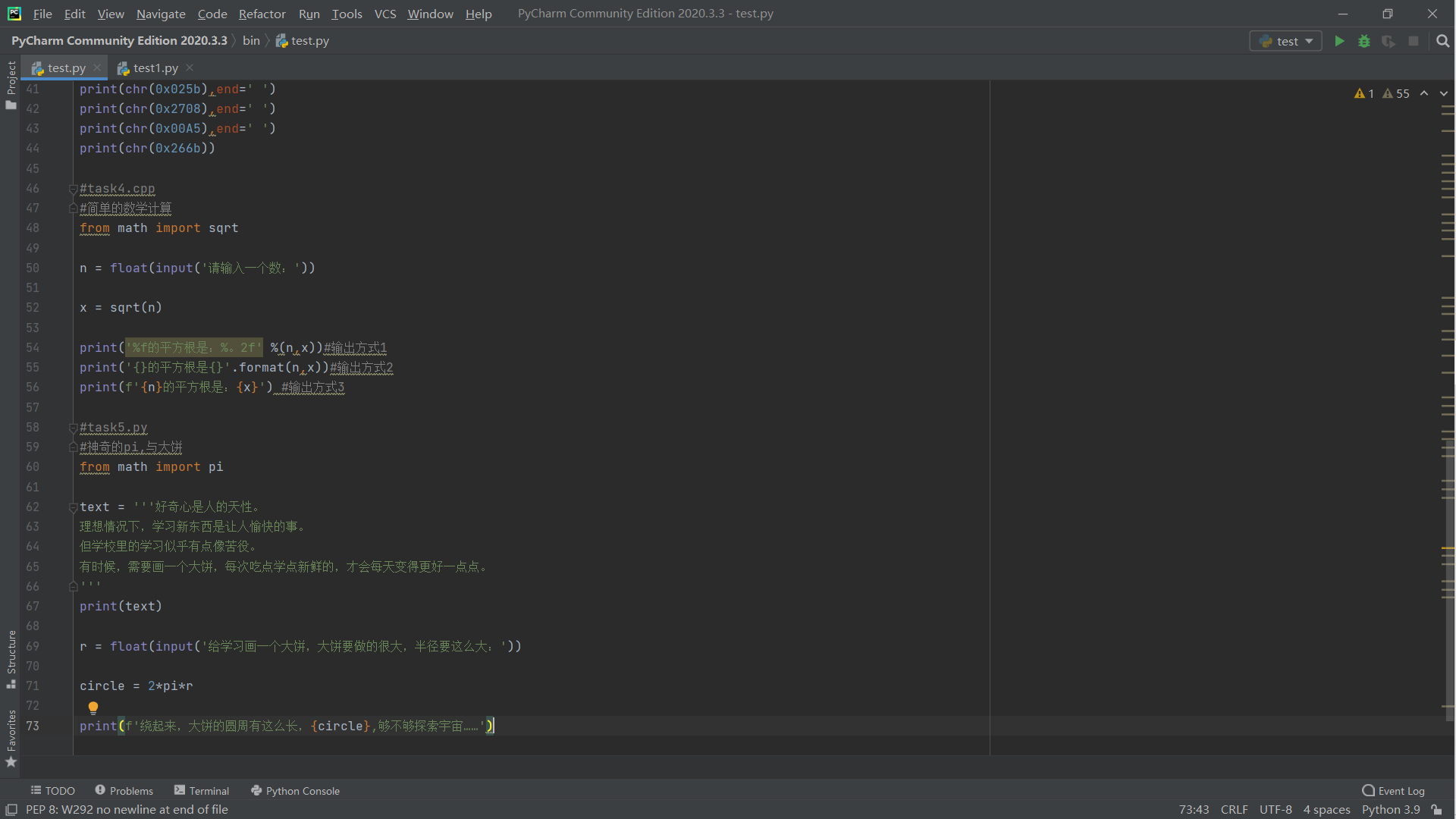Open the Refactor menu
This screenshot has width=1456, height=819.
tap(262, 14)
